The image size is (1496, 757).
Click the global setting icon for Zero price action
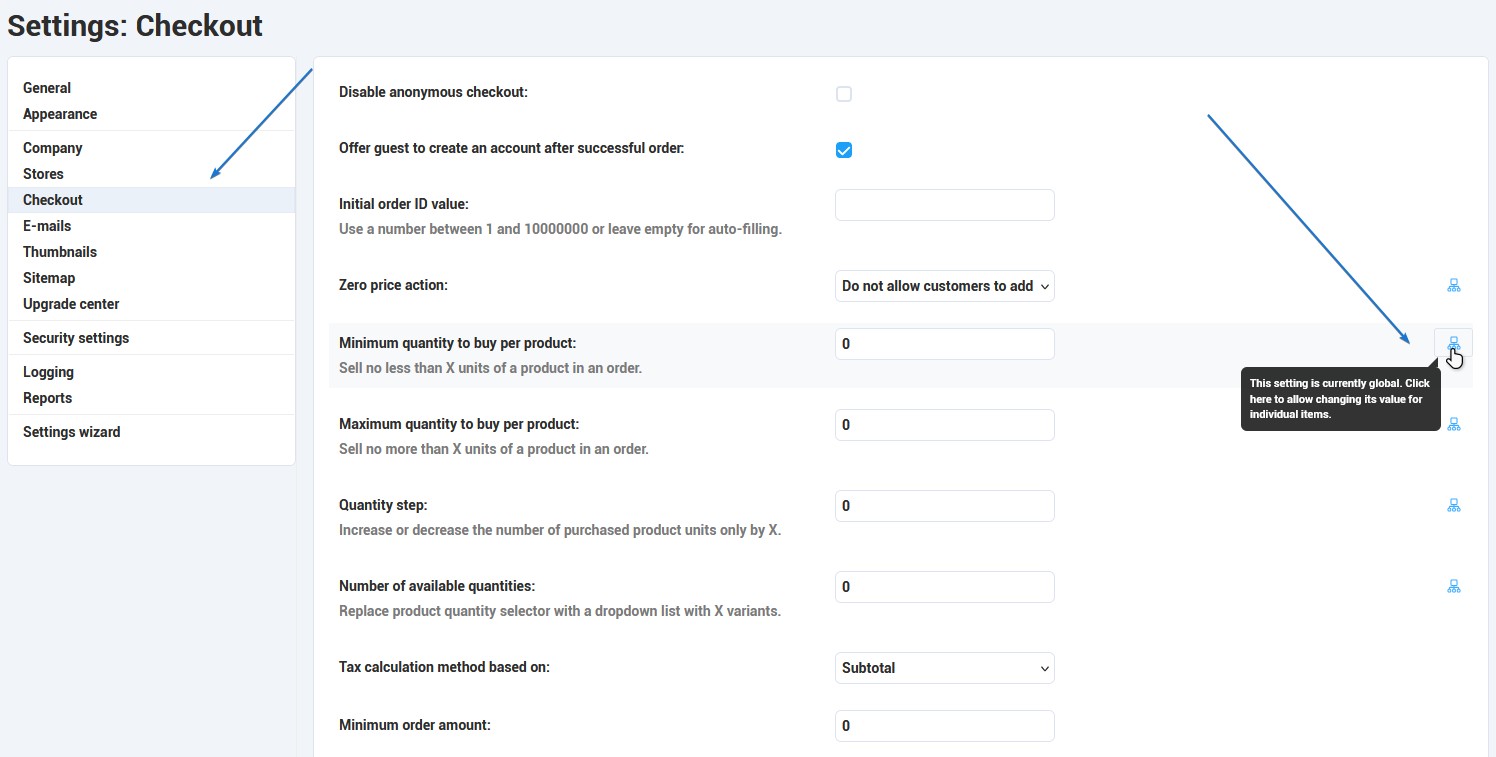pos(1454,286)
